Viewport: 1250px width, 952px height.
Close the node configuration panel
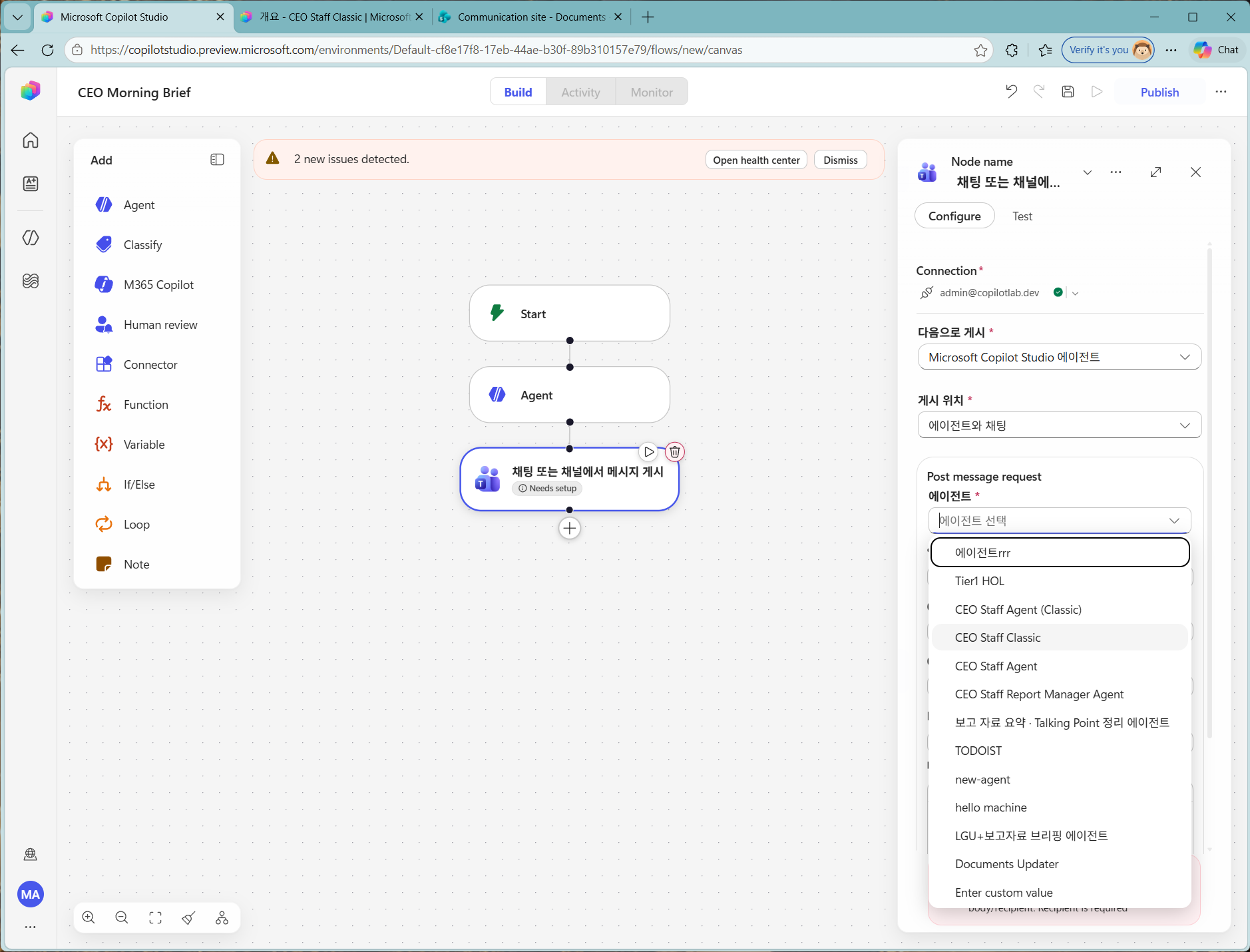pyautogui.click(x=1195, y=172)
